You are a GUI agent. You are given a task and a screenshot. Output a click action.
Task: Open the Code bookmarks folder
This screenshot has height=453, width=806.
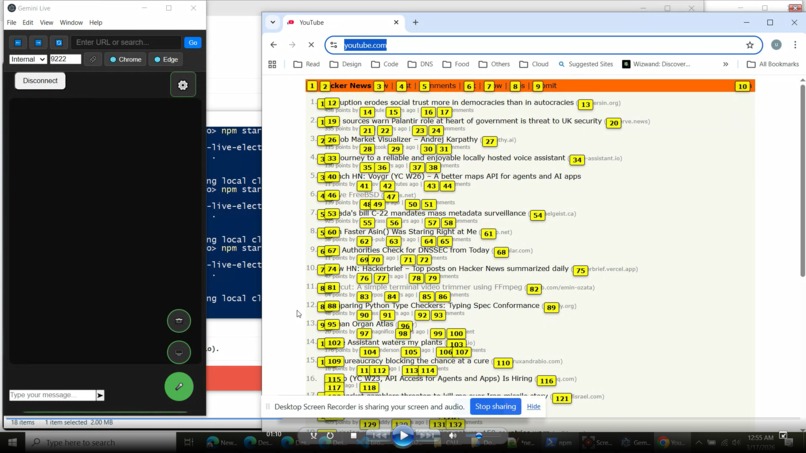384,64
